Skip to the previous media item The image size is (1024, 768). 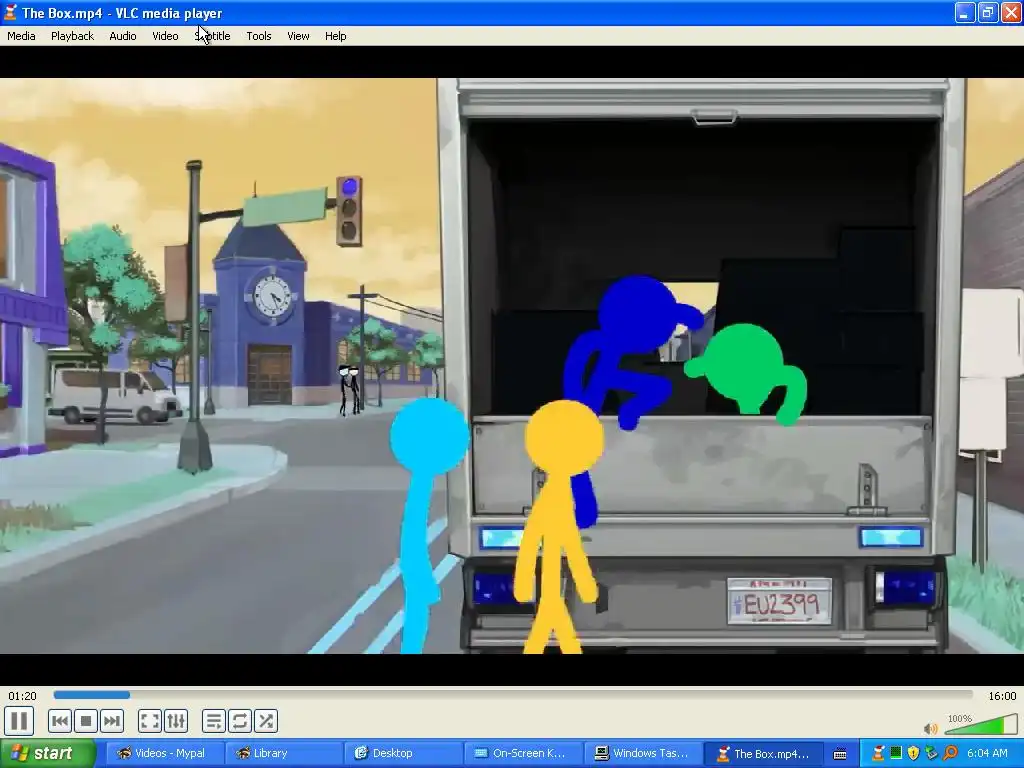click(x=59, y=721)
